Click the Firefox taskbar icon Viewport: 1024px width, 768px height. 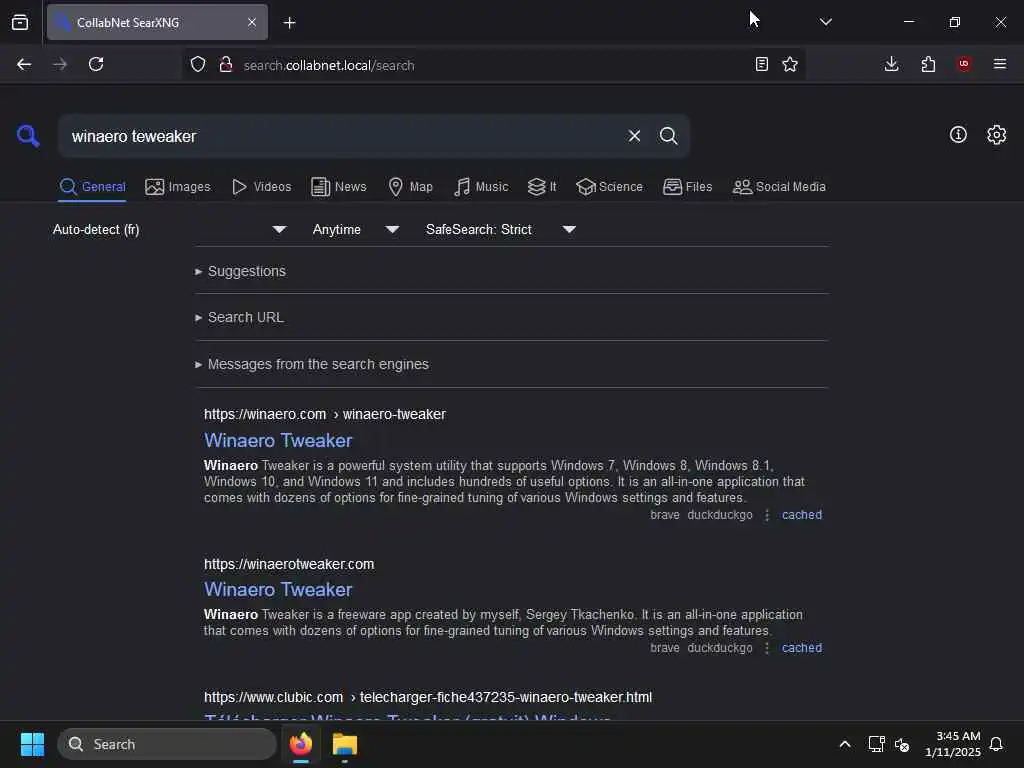tap(301, 744)
